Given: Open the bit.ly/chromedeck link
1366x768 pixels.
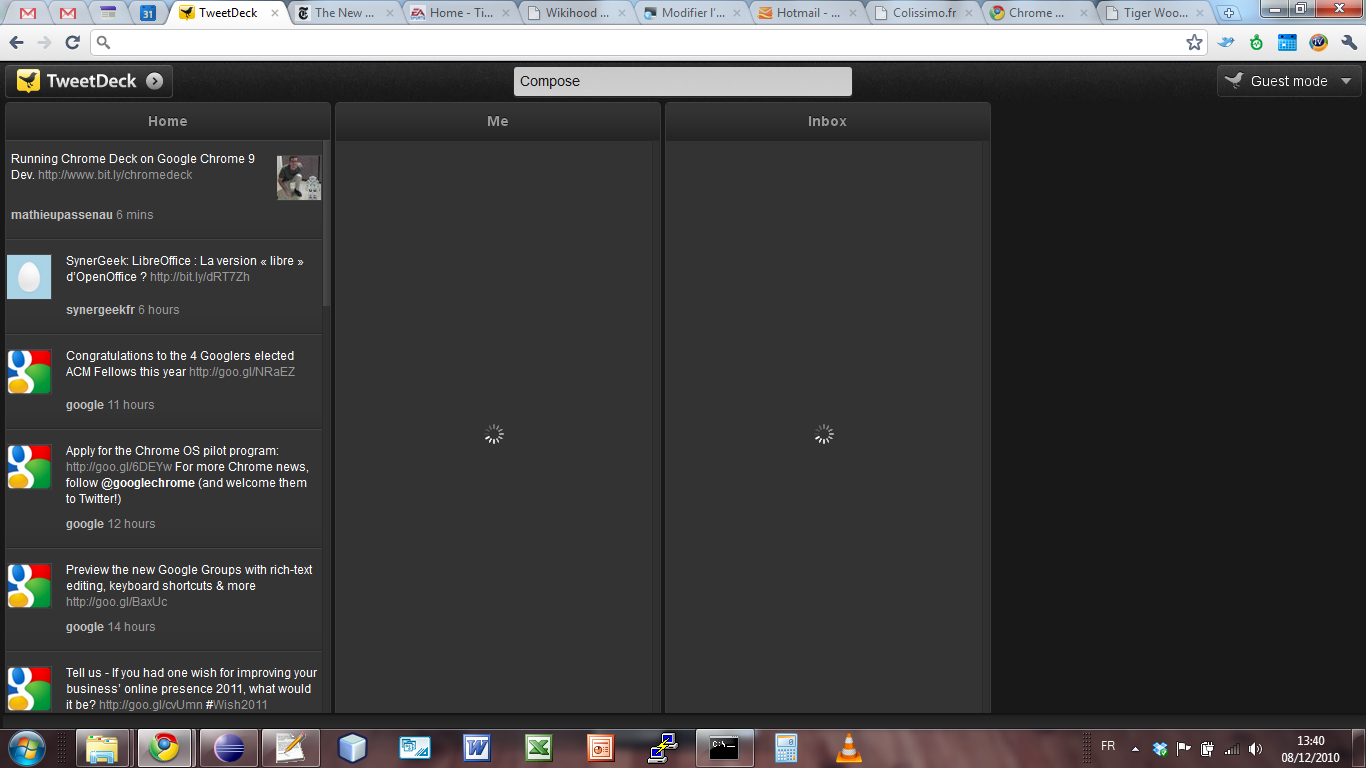Looking at the screenshot, I should coord(115,175).
